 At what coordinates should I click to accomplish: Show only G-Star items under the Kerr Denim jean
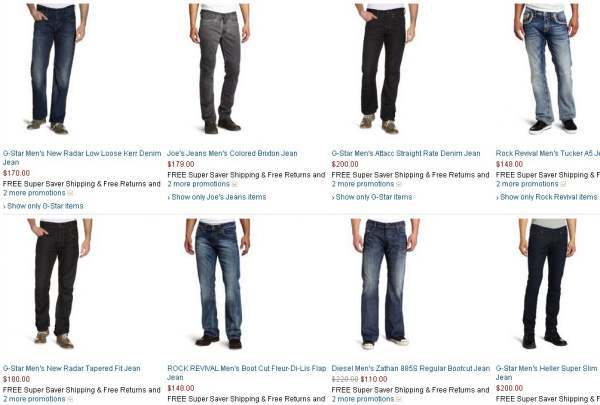pyautogui.click(x=45, y=206)
